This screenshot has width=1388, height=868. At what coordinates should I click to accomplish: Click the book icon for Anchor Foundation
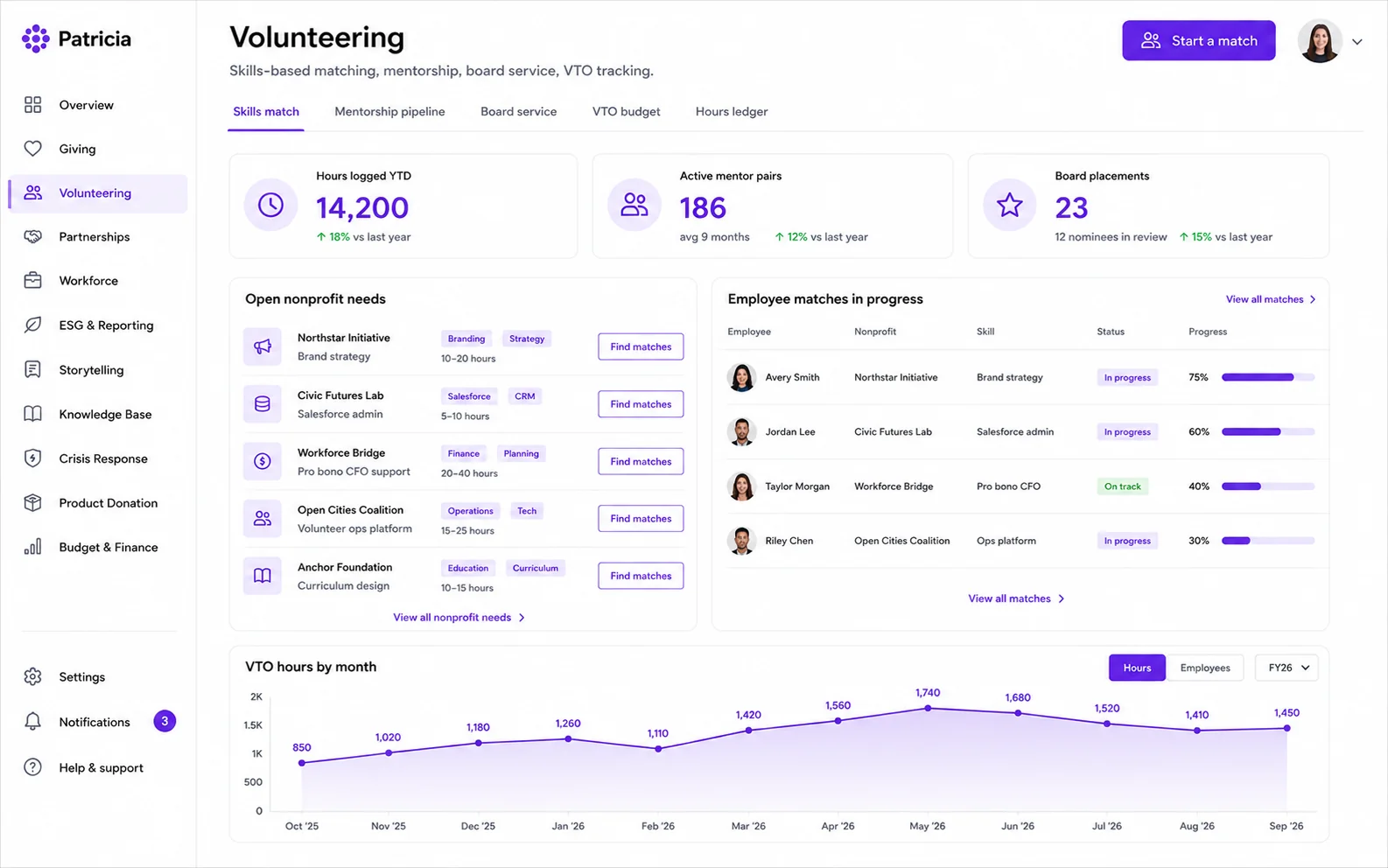pyautogui.click(x=263, y=576)
